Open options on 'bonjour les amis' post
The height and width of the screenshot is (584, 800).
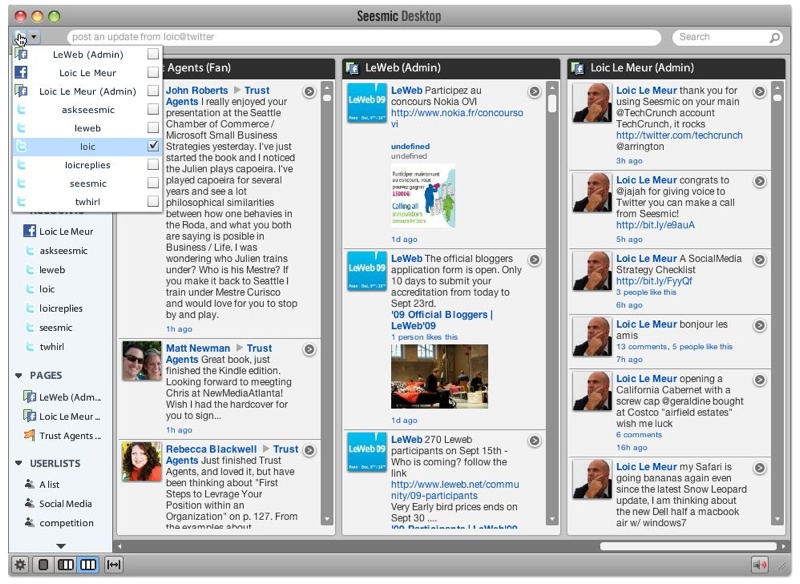[760, 326]
